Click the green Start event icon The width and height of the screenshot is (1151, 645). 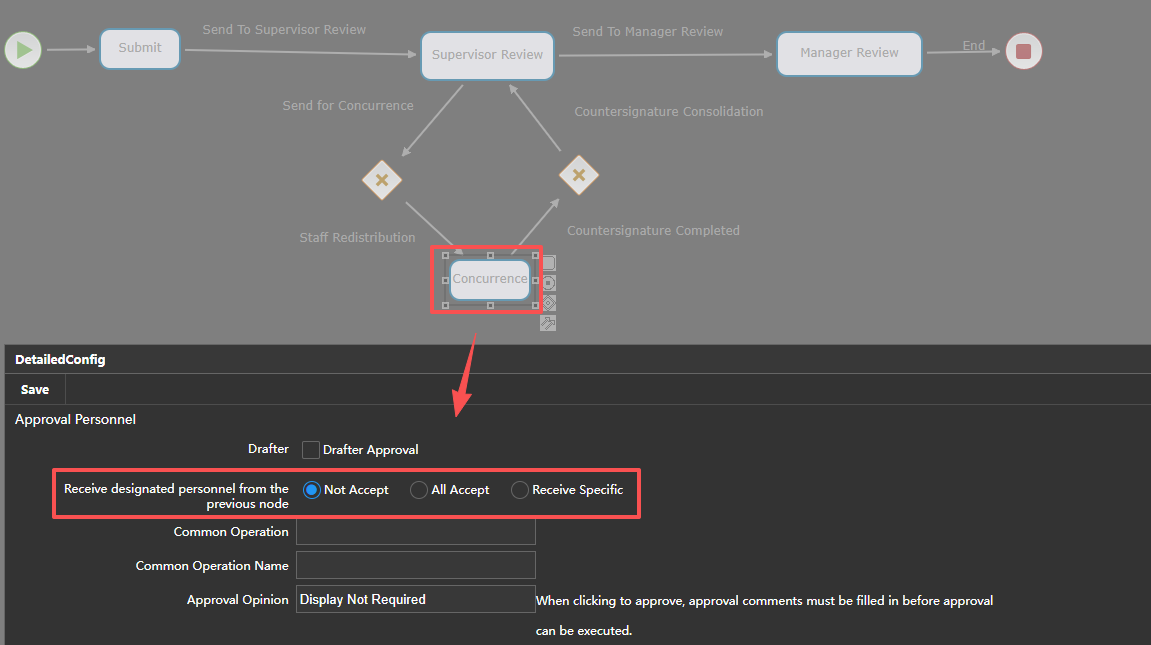click(23, 49)
